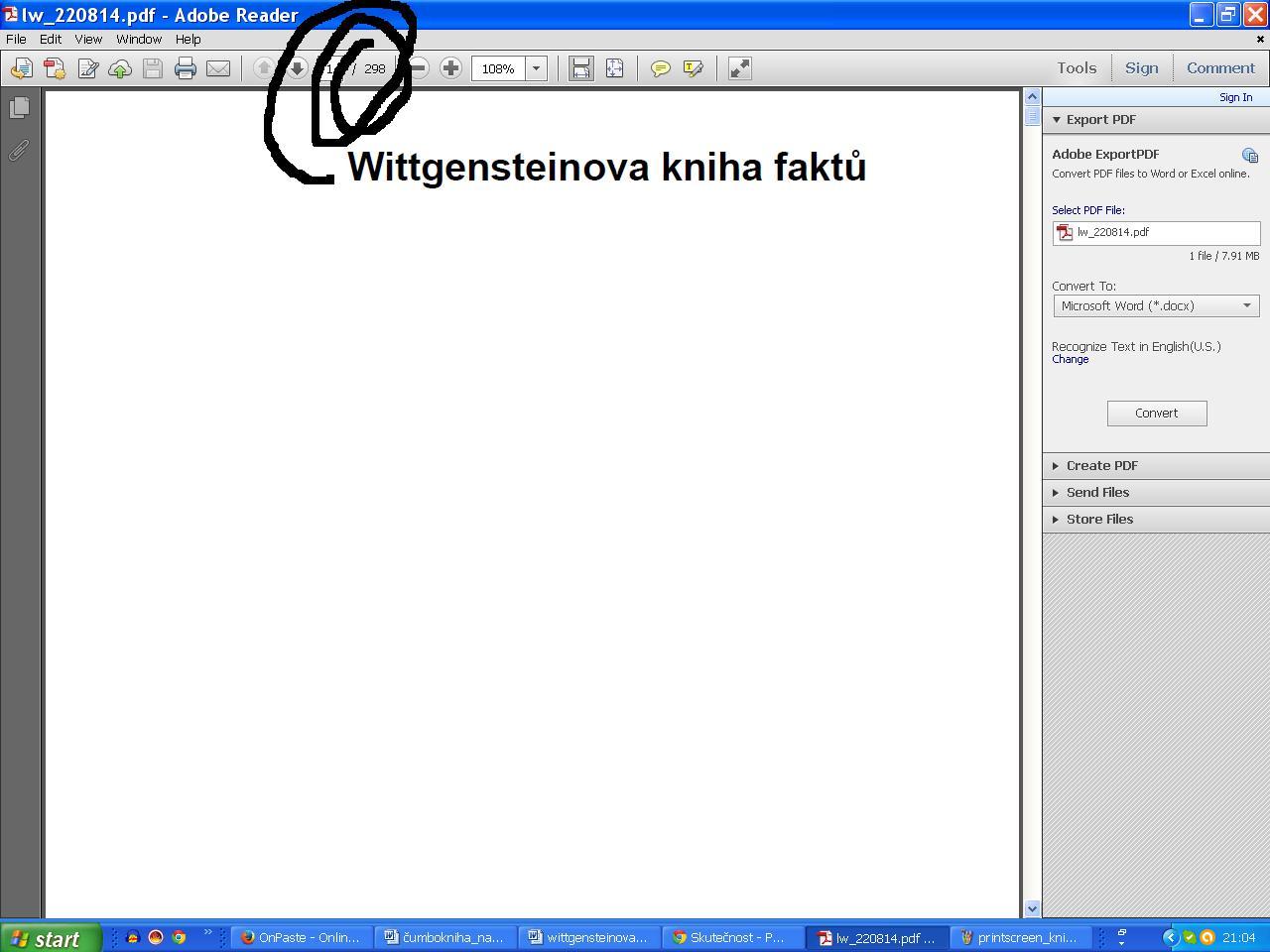The width and height of the screenshot is (1270, 952).
Task: Open the View menu
Action: point(88,39)
